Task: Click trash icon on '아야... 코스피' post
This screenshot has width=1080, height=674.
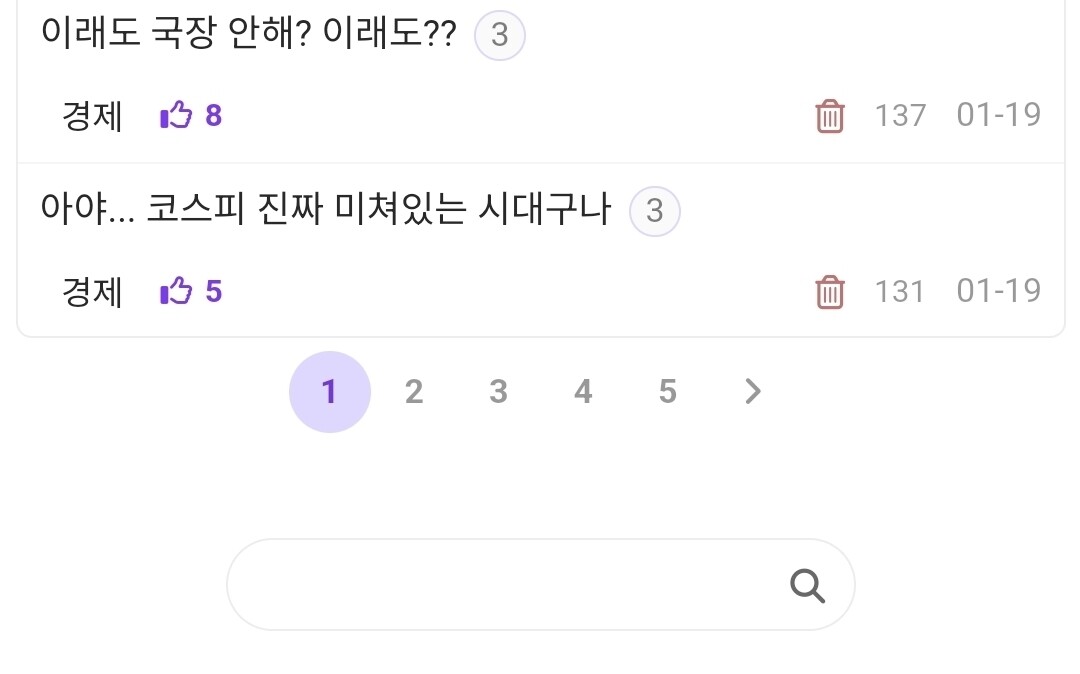Action: tap(830, 292)
